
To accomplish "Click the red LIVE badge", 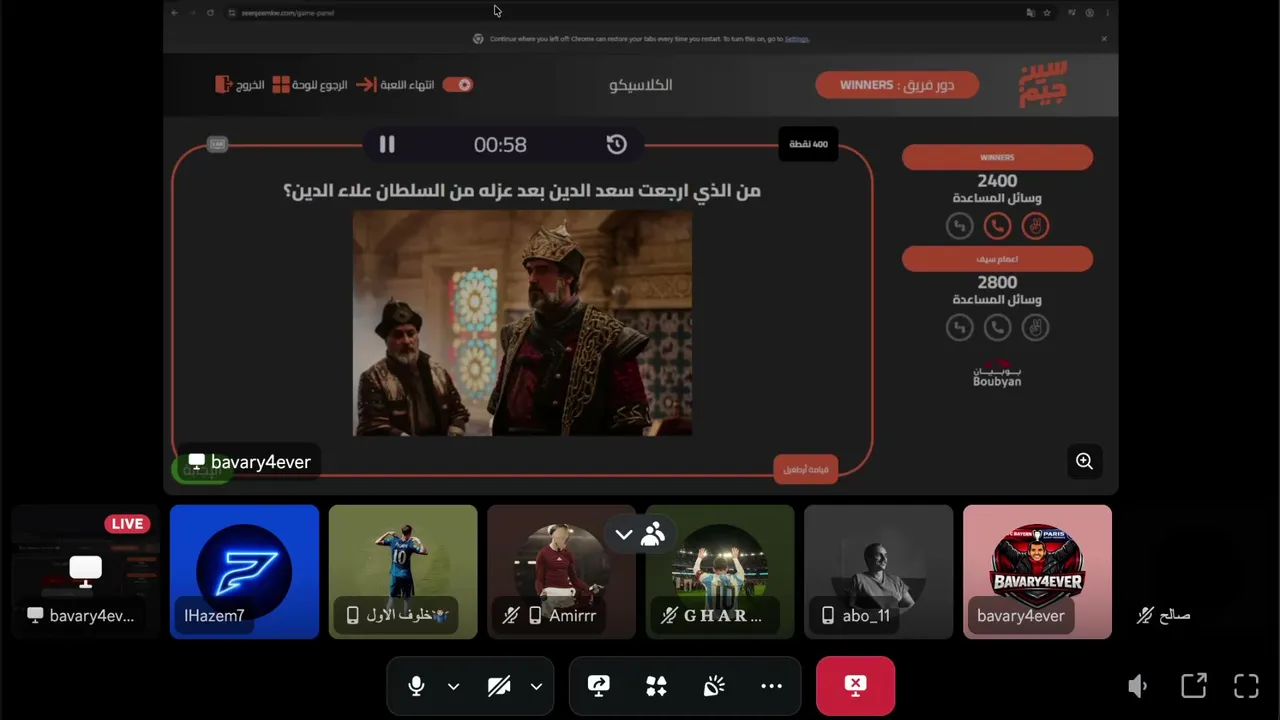I will [x=127, y=524].
